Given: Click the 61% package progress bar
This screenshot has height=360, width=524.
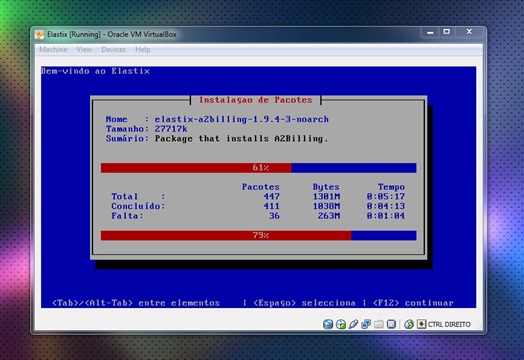Looking at the screenshot, I should coord(259,167).
